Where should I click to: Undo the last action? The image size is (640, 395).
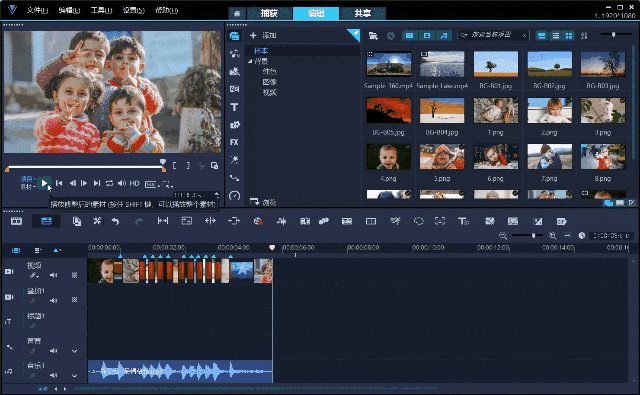coord(116,221)
